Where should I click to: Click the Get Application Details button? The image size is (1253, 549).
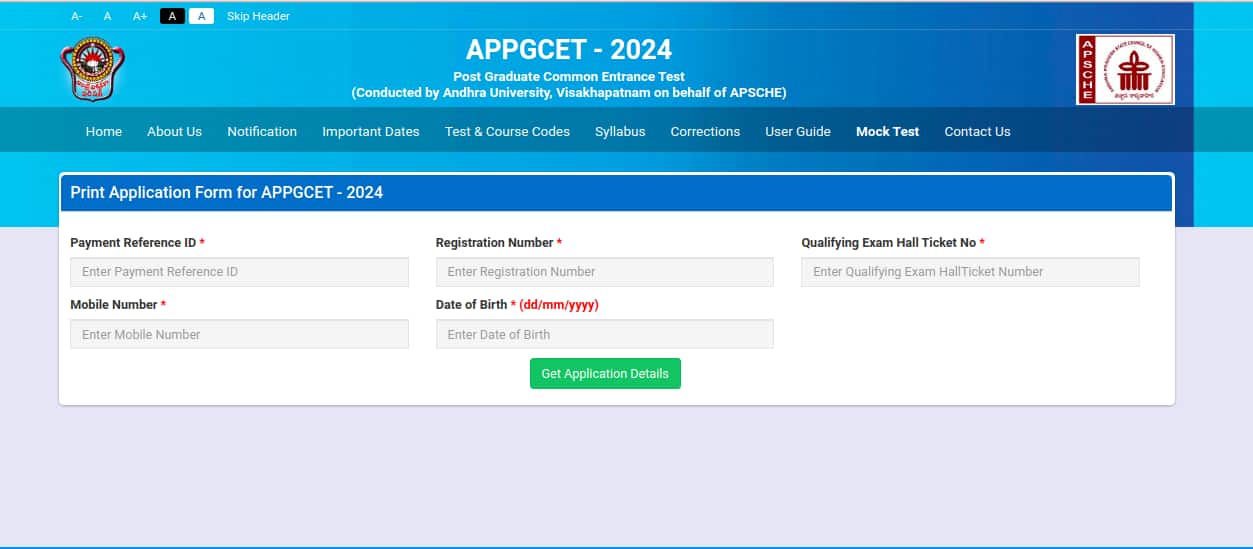(605, 374)
